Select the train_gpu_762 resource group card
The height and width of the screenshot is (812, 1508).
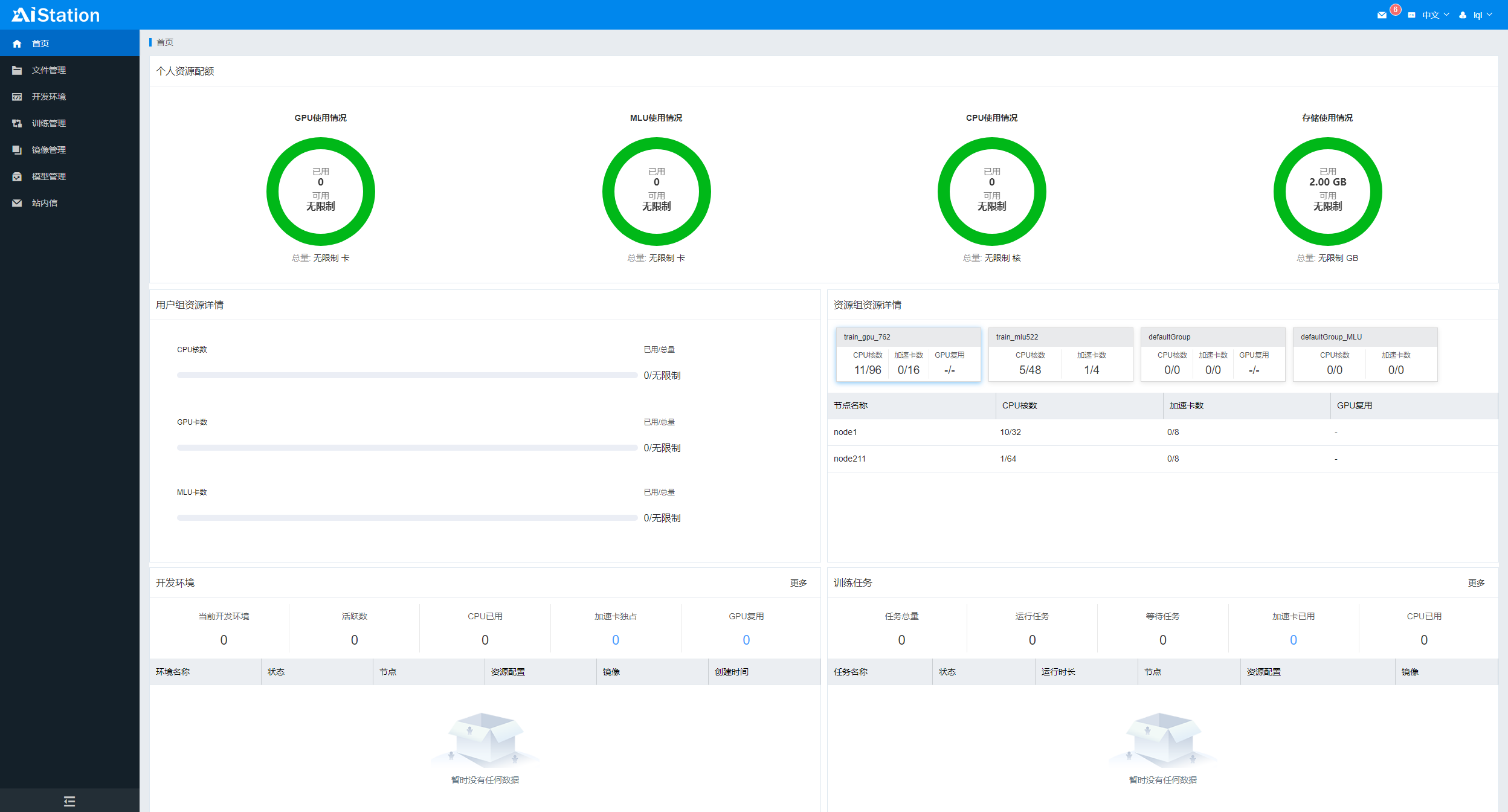(908, 355)
